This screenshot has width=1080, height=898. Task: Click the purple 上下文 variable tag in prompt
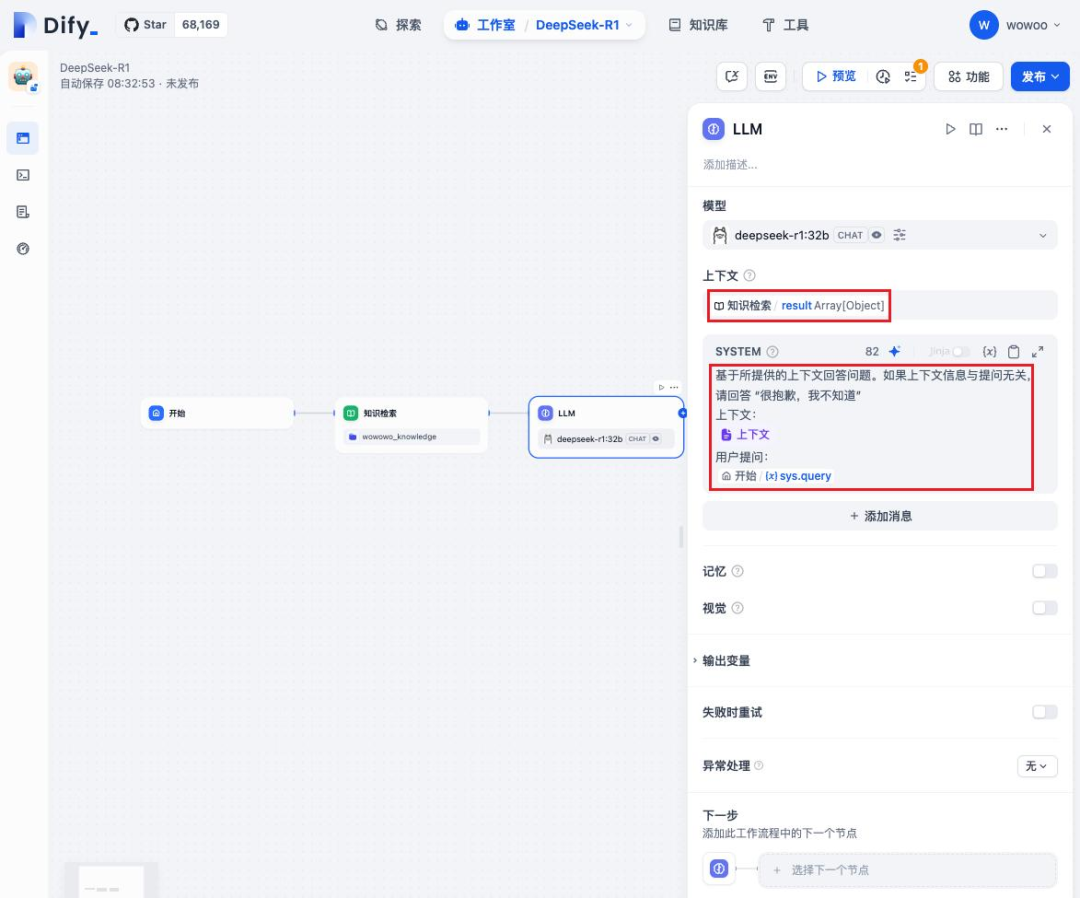(745, 435)
